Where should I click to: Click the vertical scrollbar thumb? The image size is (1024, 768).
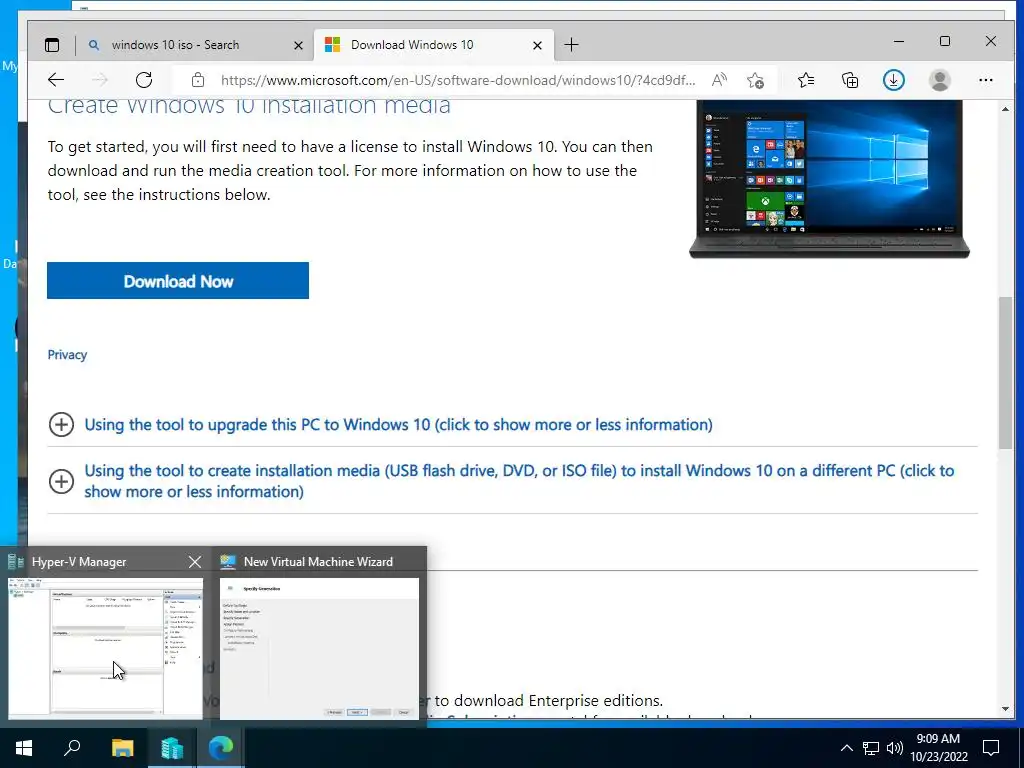[x=1005, y=372]
